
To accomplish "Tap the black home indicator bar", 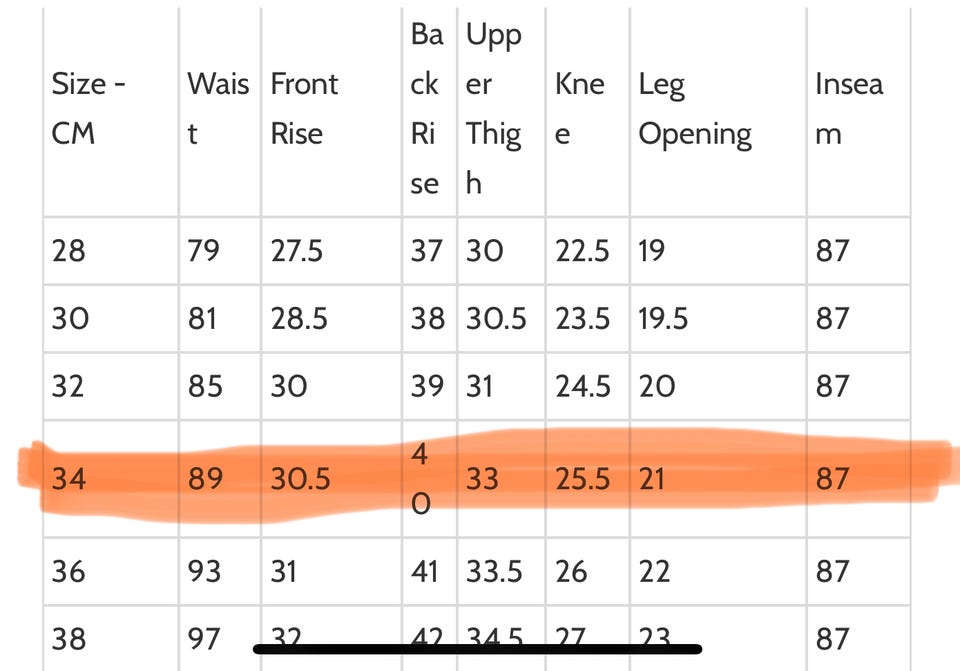I will click(477, 649).
